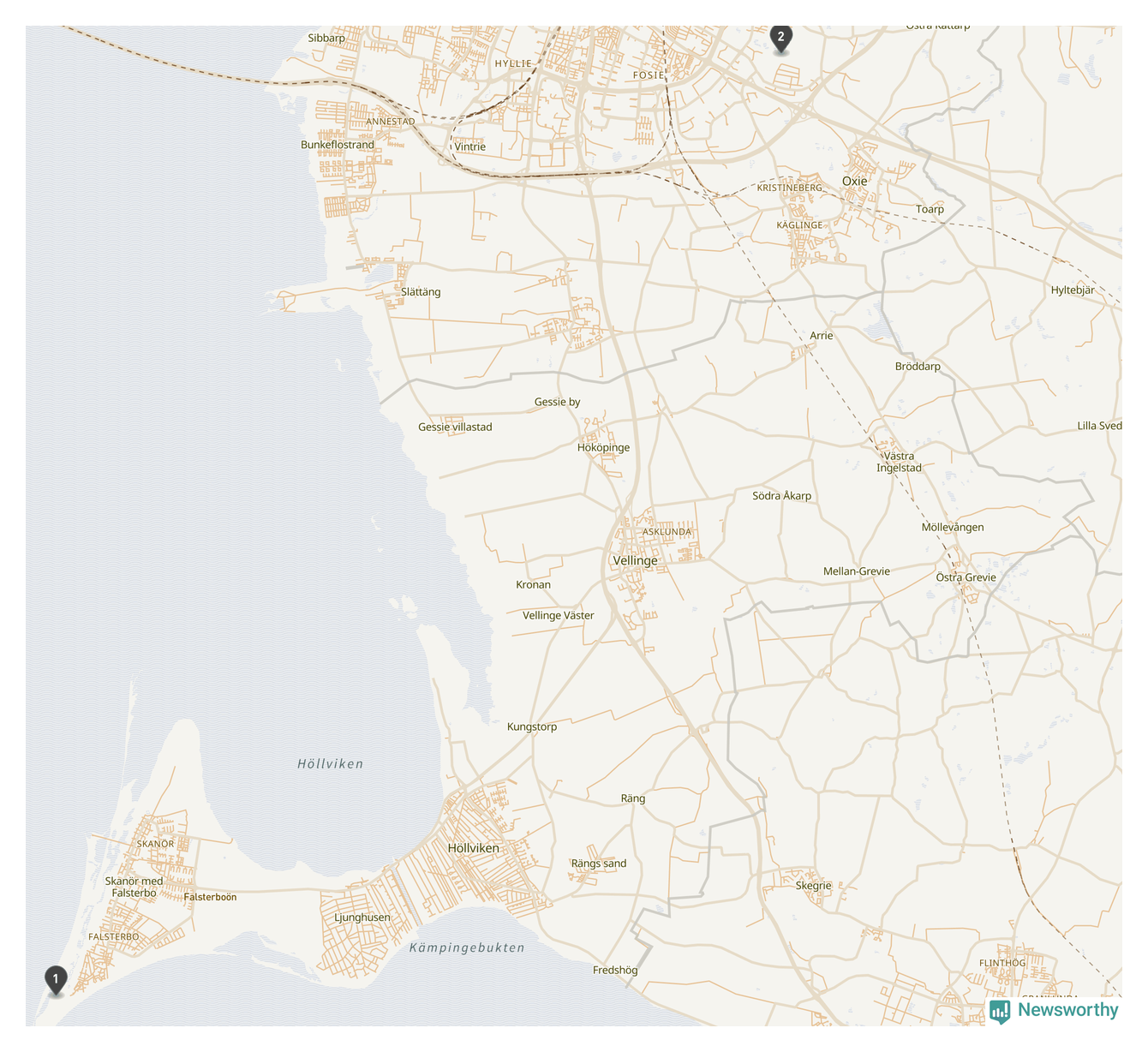
Task: Click the Käglinge district label
Action: tap(799, 225)
